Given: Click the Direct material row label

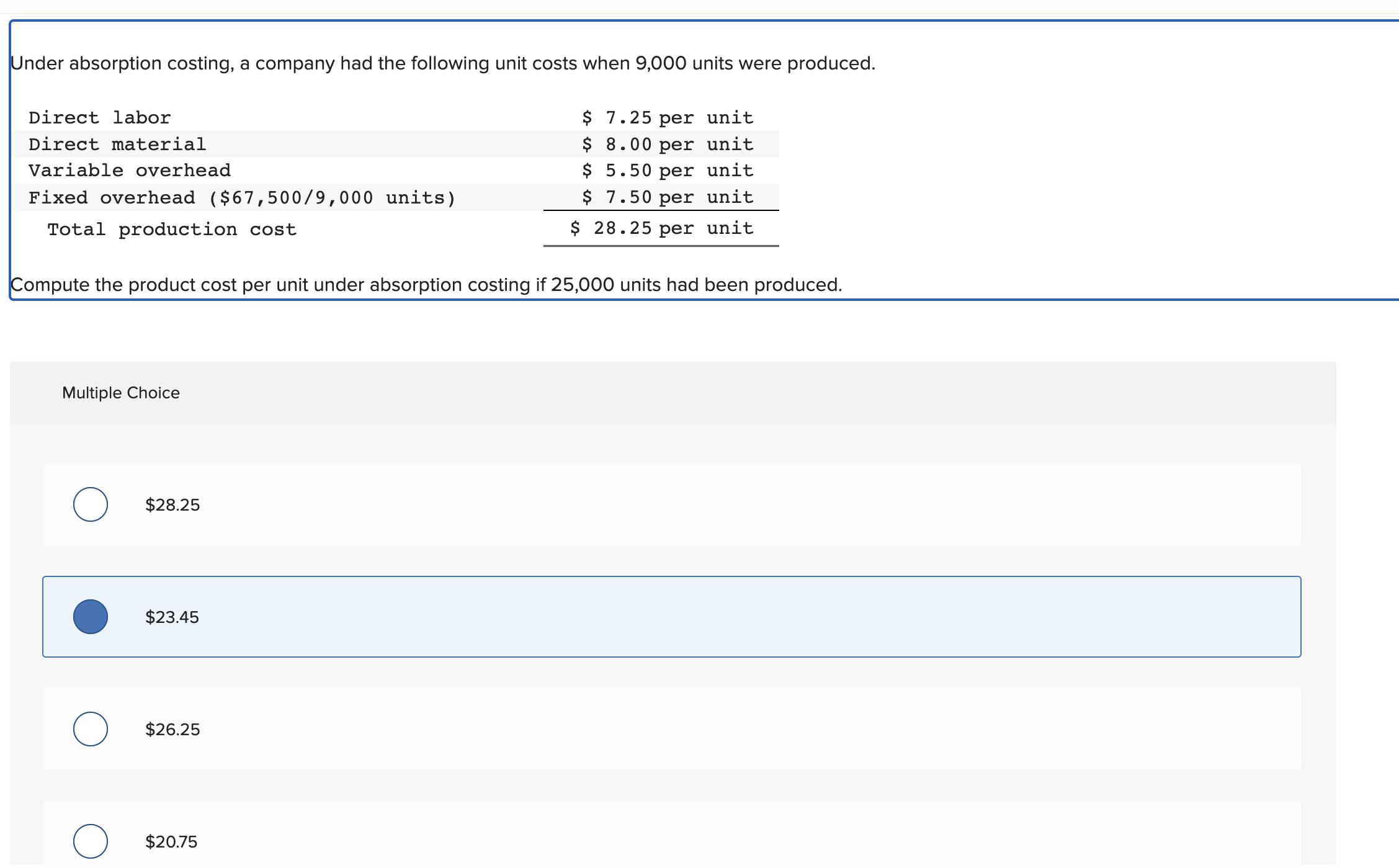Looking at the screenshot, I should [x=117, y=145].
